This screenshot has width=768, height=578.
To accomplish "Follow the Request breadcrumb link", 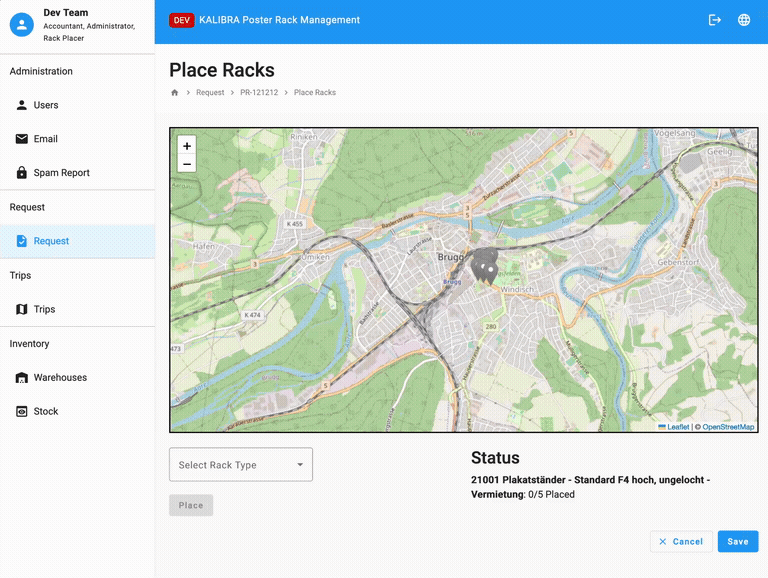I will tap(210, 93).
